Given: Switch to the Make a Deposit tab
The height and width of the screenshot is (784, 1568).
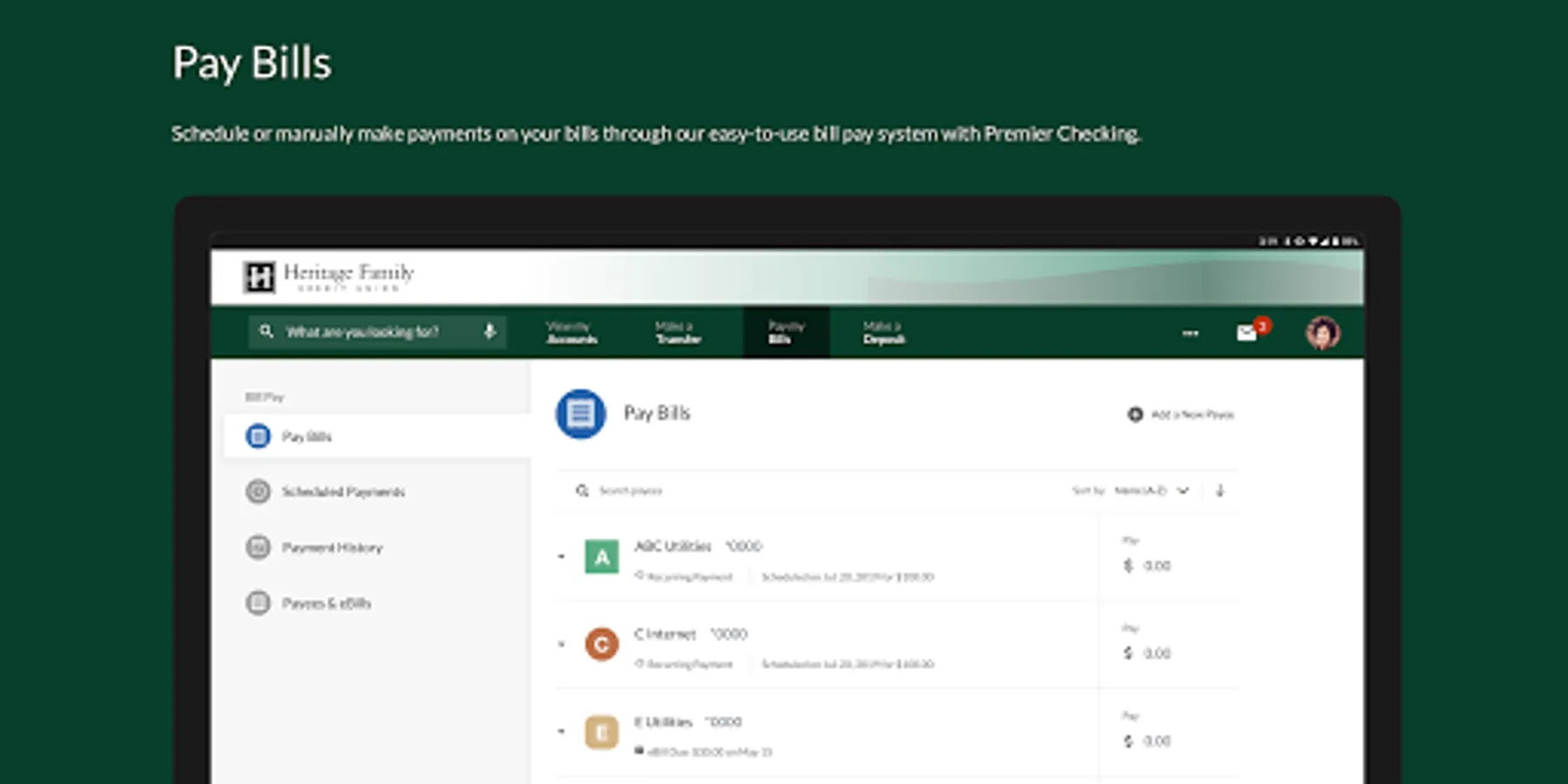Looking at the screenshot, I should (884, 333).
